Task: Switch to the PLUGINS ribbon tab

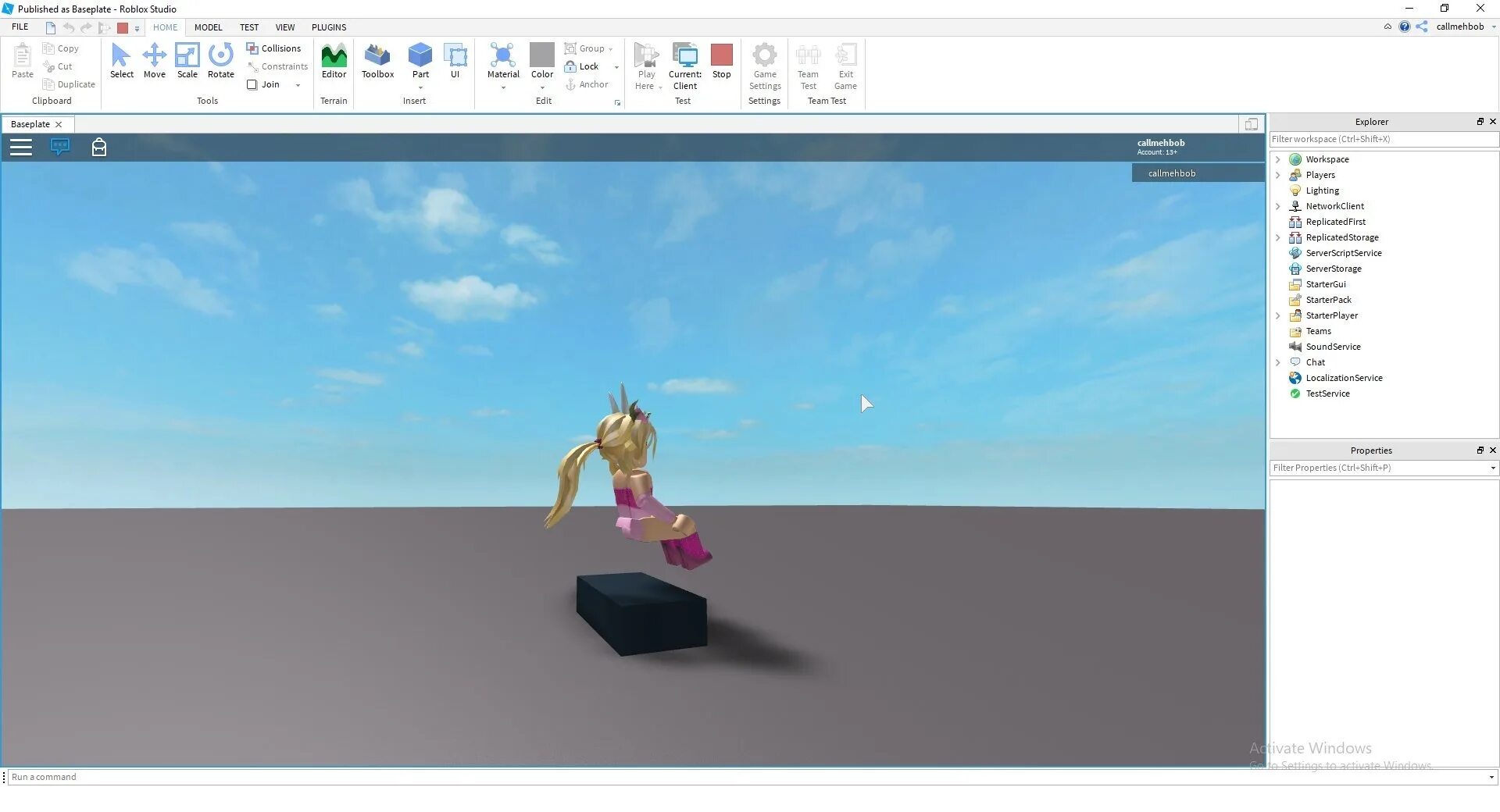Action: click(x=329, y=27)
